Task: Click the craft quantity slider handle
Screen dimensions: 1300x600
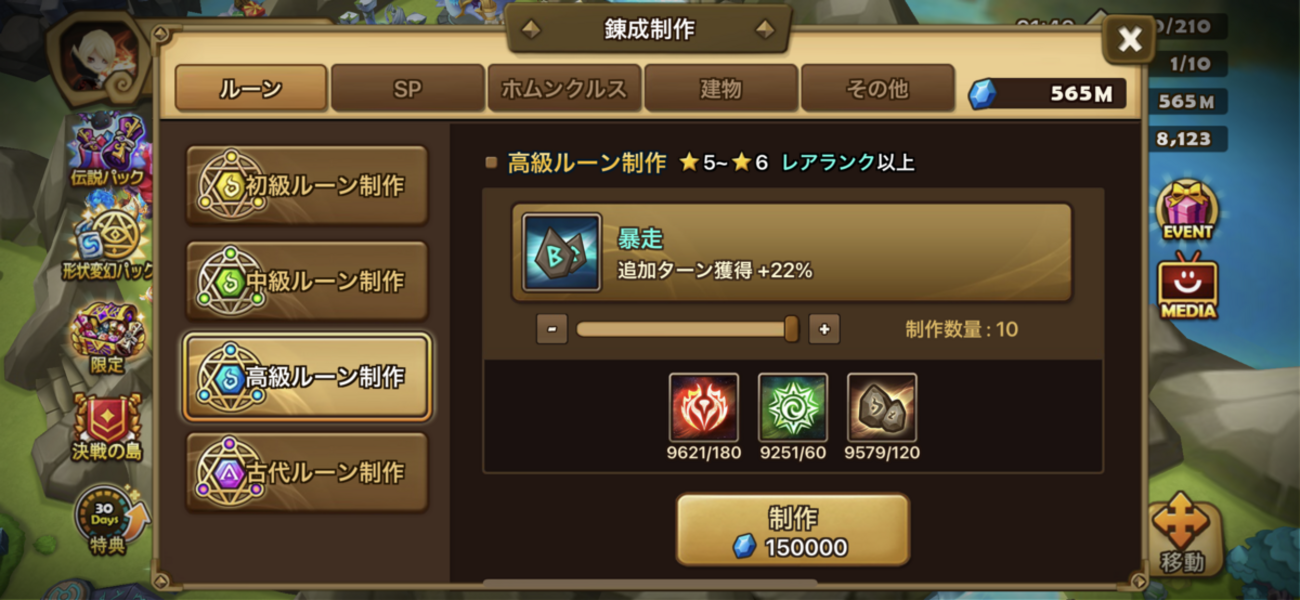Action: click(791, 329)
